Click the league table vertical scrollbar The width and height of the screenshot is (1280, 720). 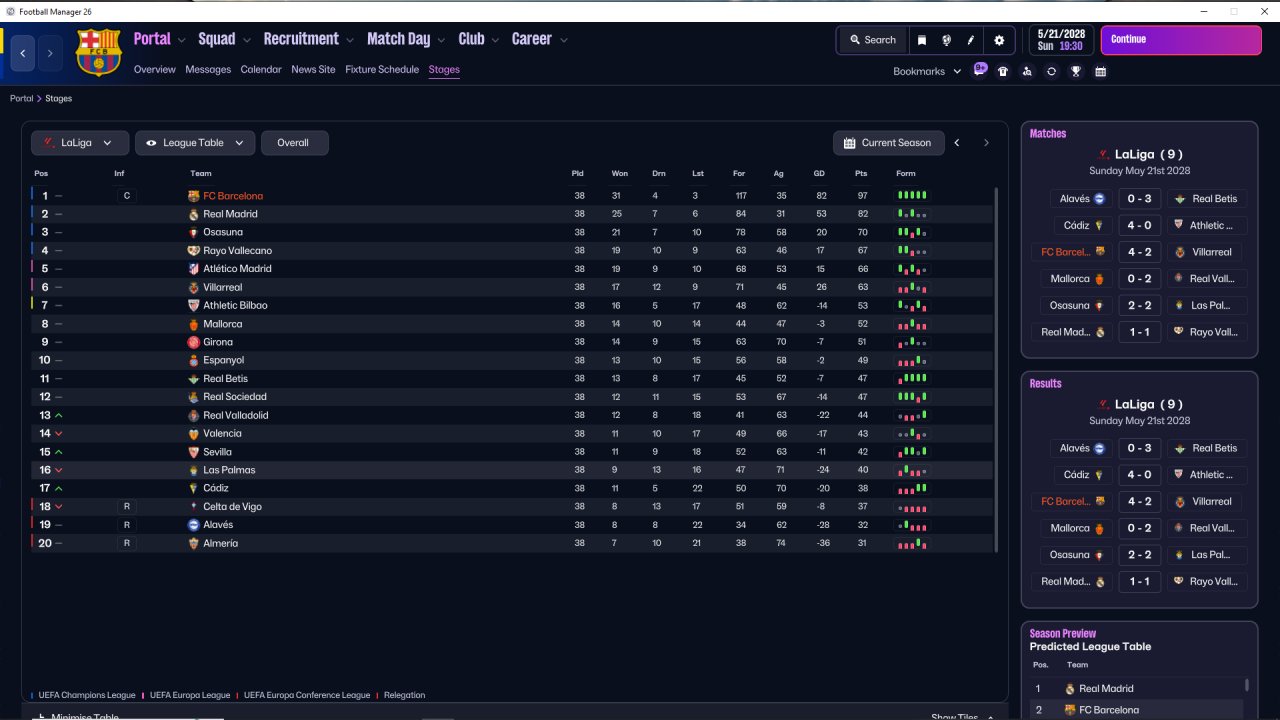point(996,368)
